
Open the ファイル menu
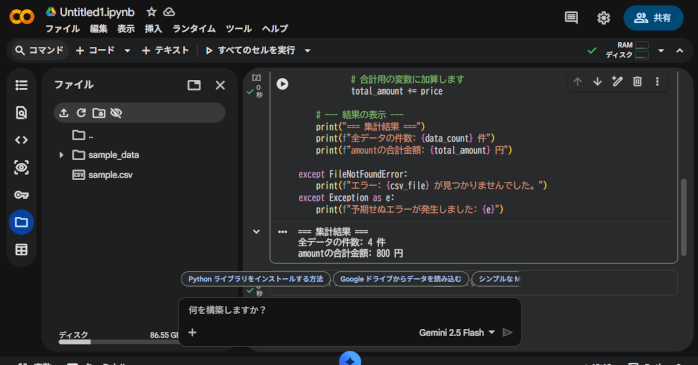point(62,29)
